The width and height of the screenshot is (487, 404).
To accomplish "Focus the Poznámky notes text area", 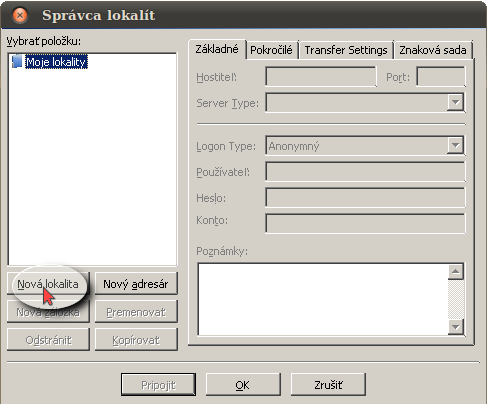I will pyautogui.click(x=323, y=299).
